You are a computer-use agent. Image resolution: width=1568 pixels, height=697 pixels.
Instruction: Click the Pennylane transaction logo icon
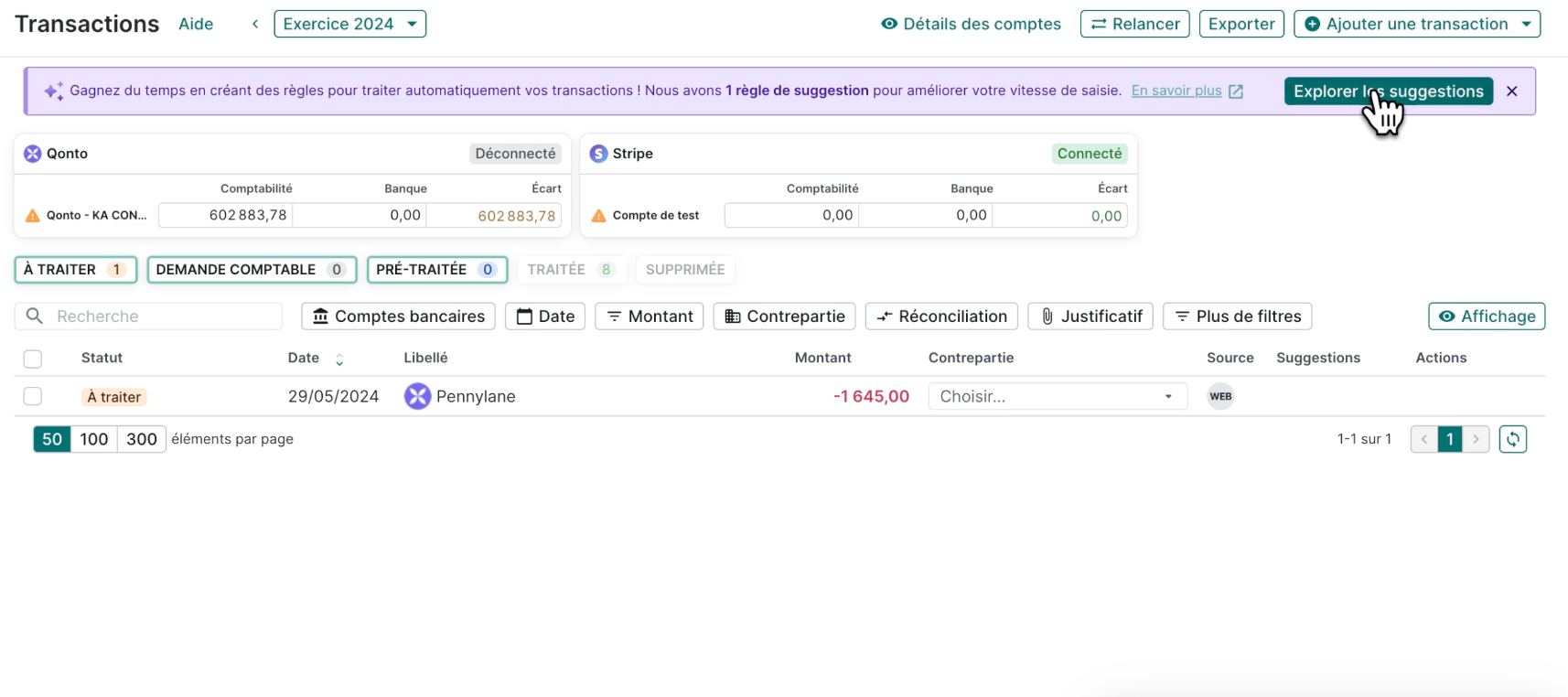pos(417,396)
